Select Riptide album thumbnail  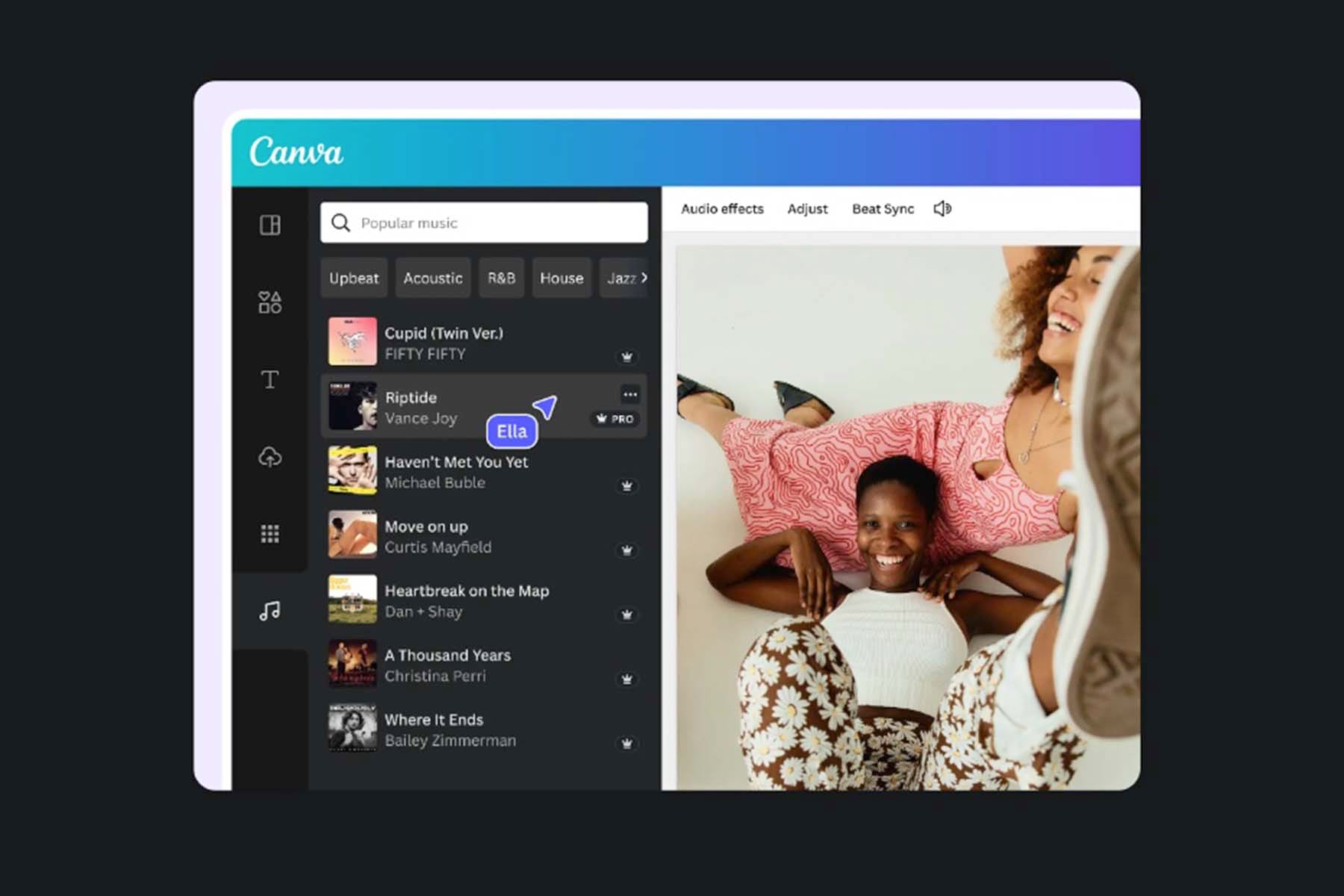[352, 405]
